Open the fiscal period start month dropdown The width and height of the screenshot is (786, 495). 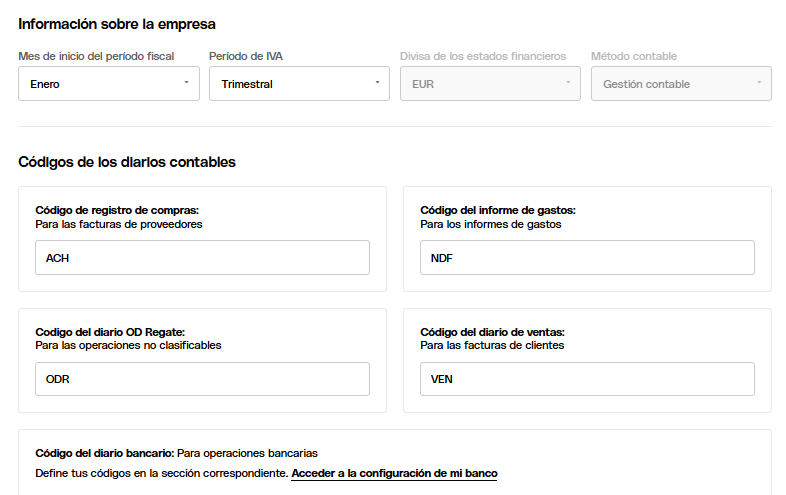pyautogui.click(x=109, y=84)
